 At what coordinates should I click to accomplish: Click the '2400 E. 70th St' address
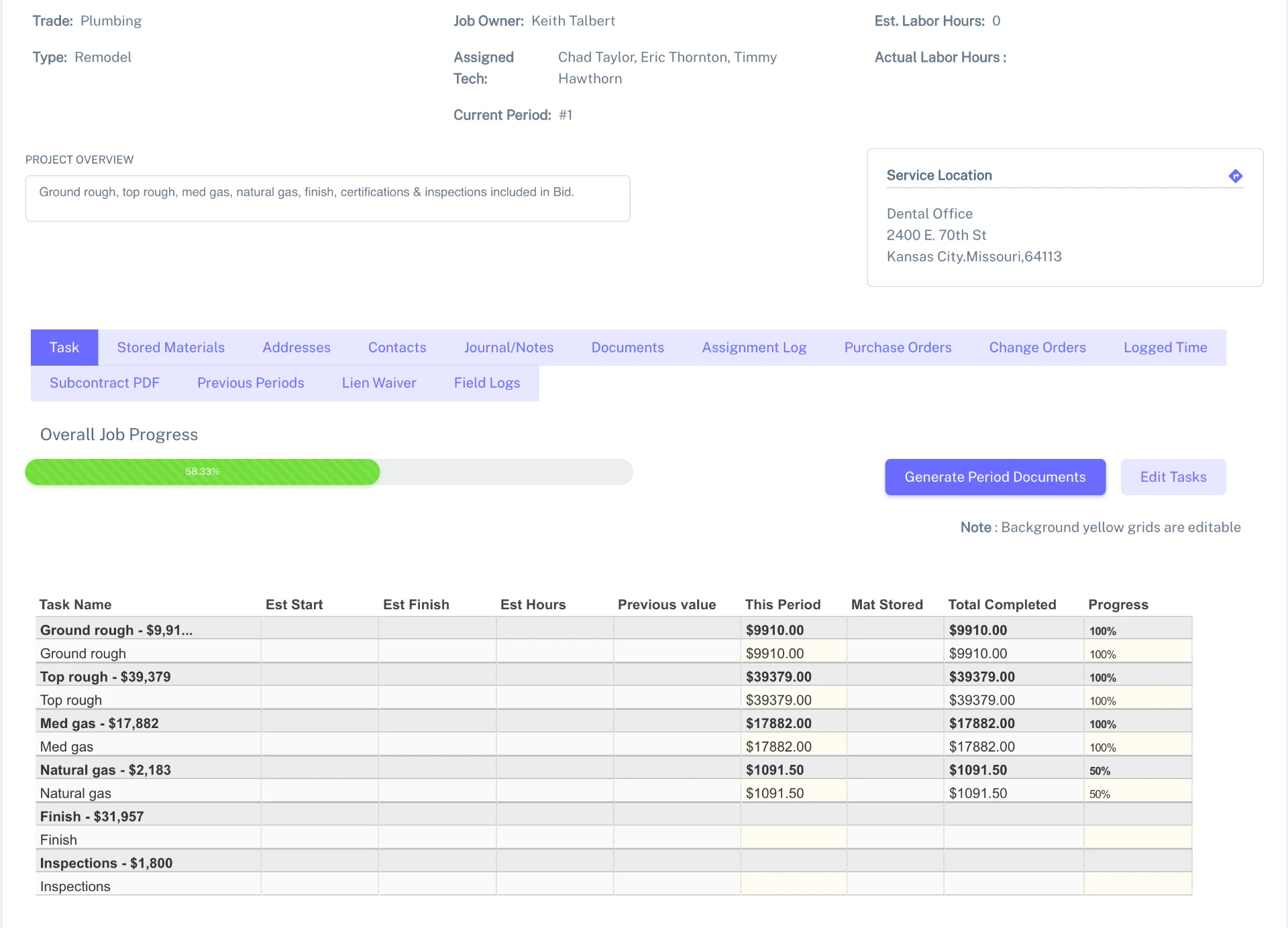tap(936, 235)
